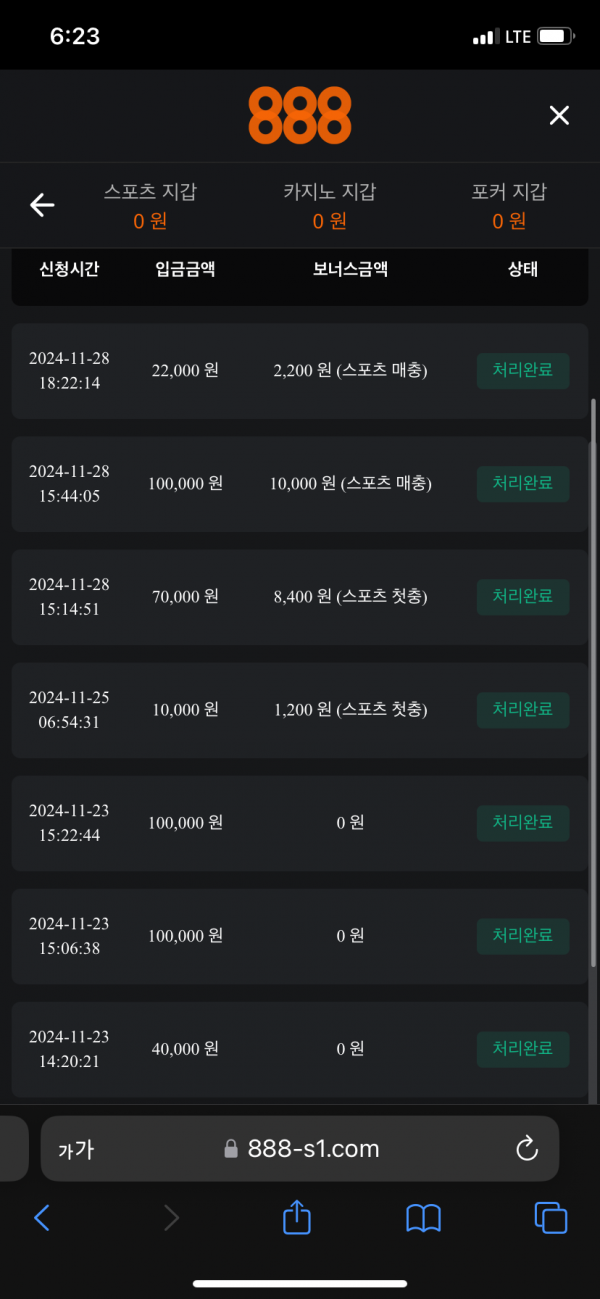The width and height of the screenshot is (600, 1299).
Task: Tap the battery indicator in status bar
Action: coord(557,37)
